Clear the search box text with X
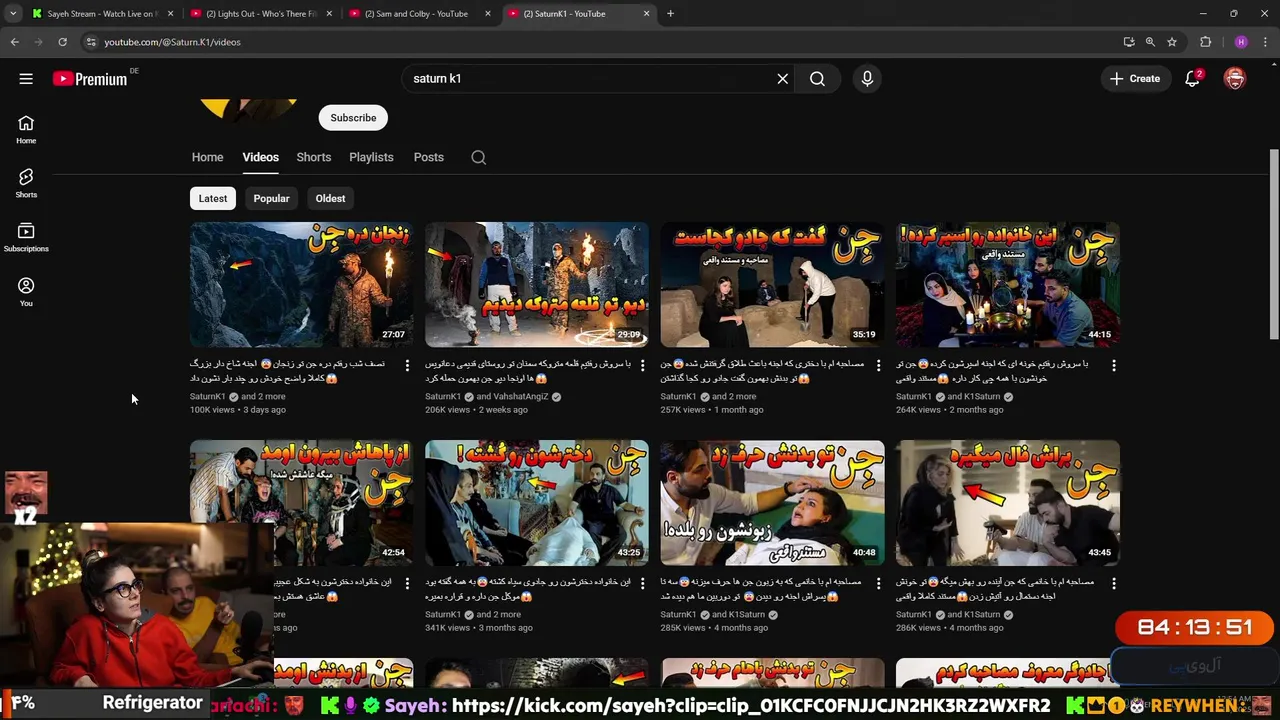 tap(783, 79)
